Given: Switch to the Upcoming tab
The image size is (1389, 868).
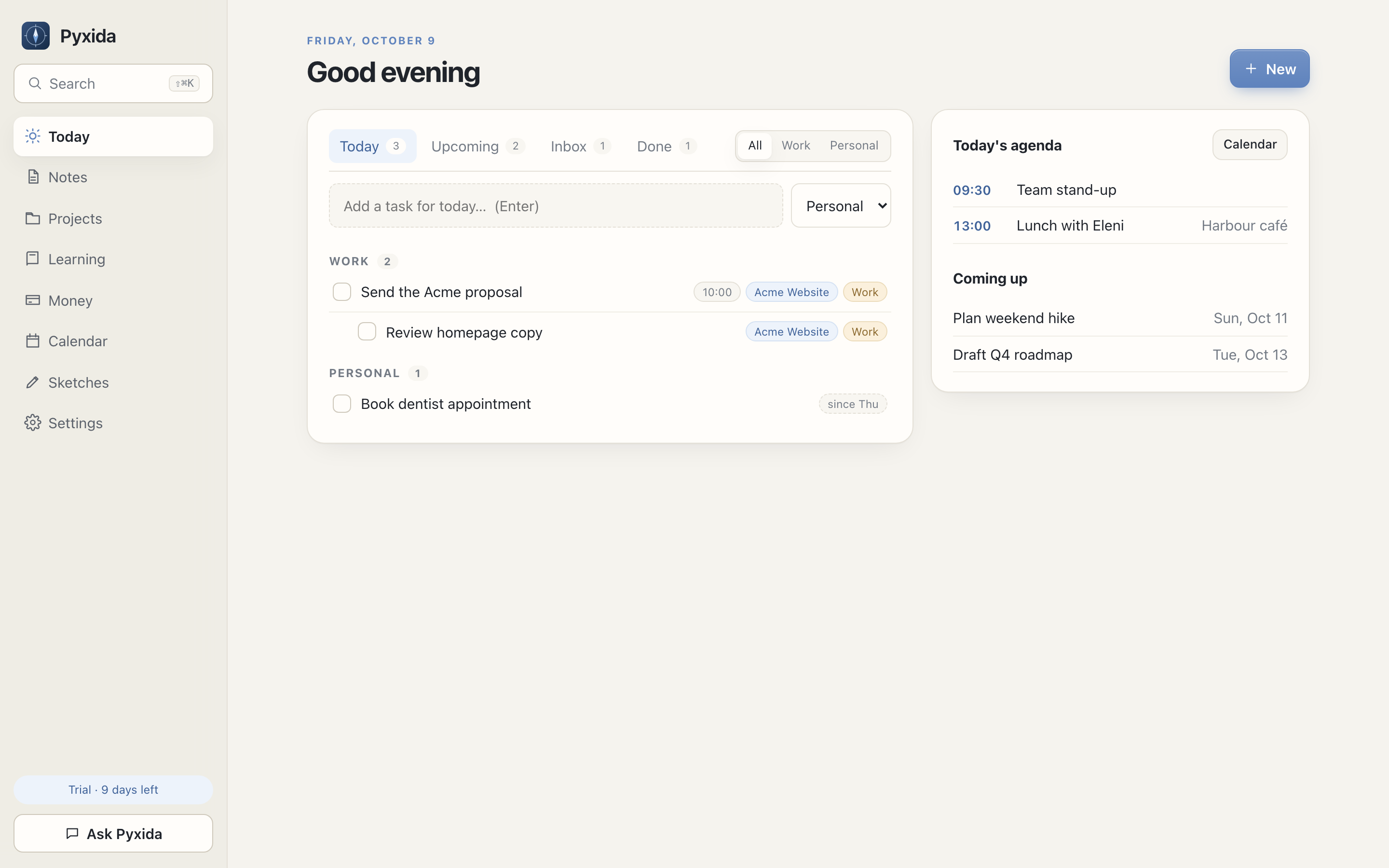Looking at the screenshot, I should pyautogui.click(x=478, y=146).
